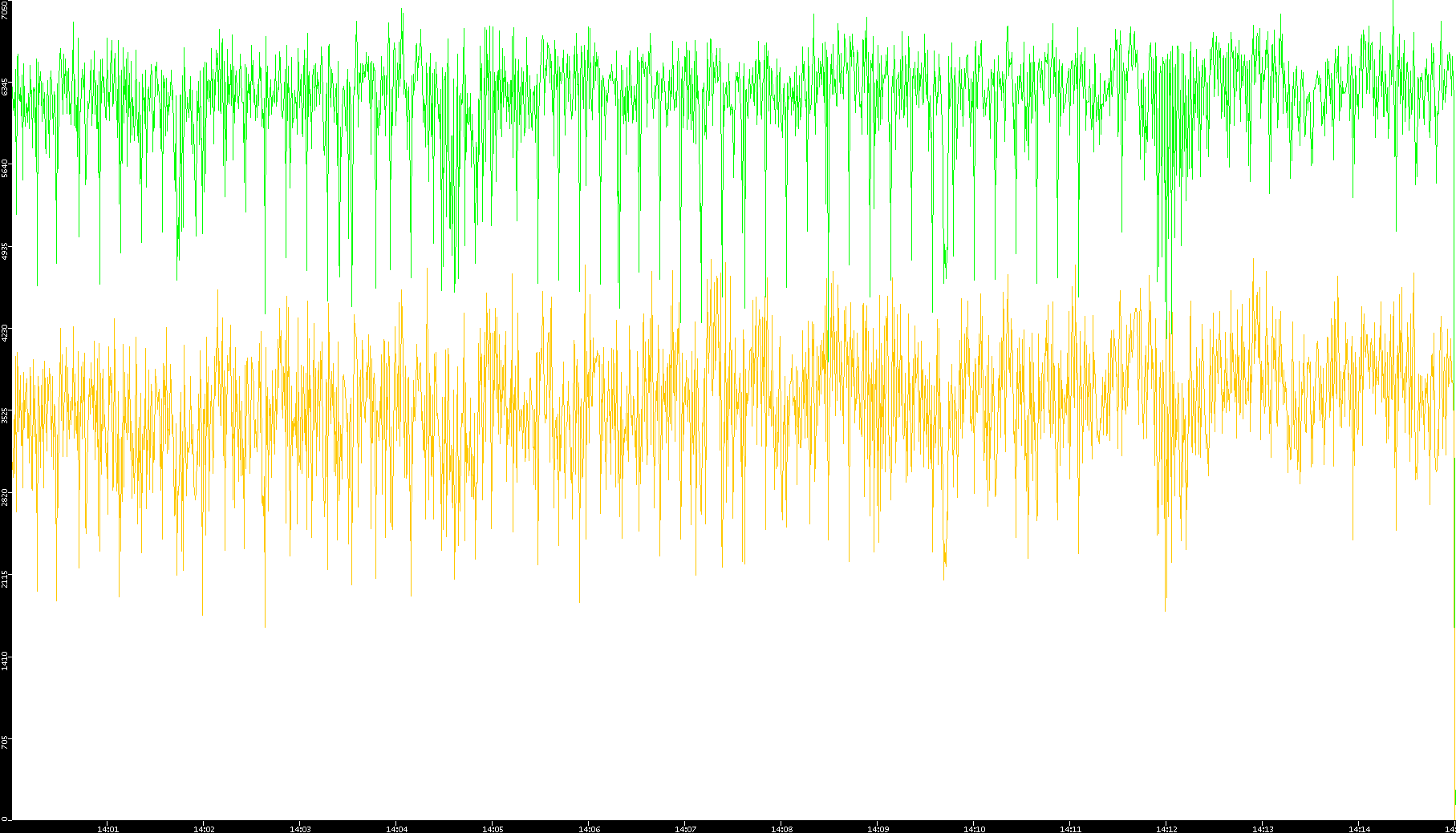Click the 7050 value axis label

coord(5,10)
